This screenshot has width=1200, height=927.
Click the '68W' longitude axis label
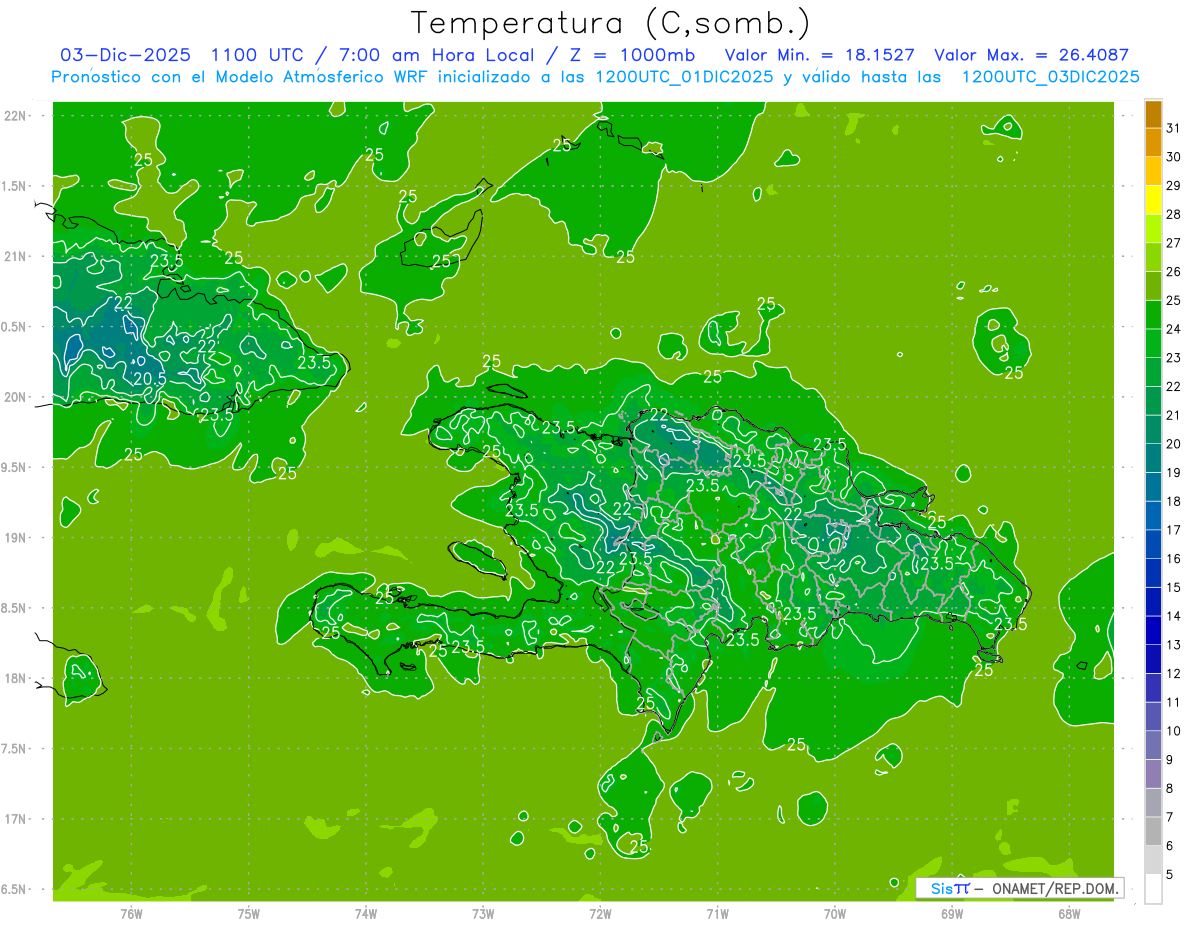click(1069, 913)
